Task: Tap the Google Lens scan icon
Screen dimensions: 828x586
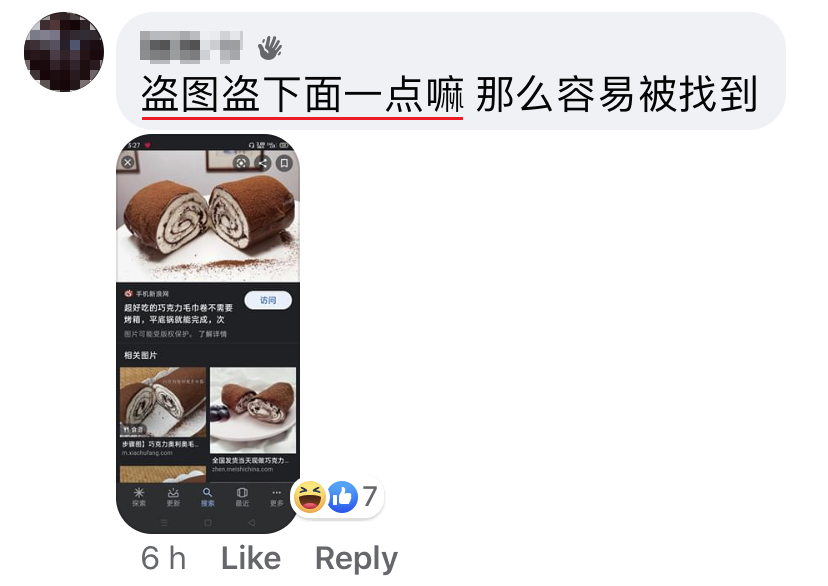Action: coord(241,163)
